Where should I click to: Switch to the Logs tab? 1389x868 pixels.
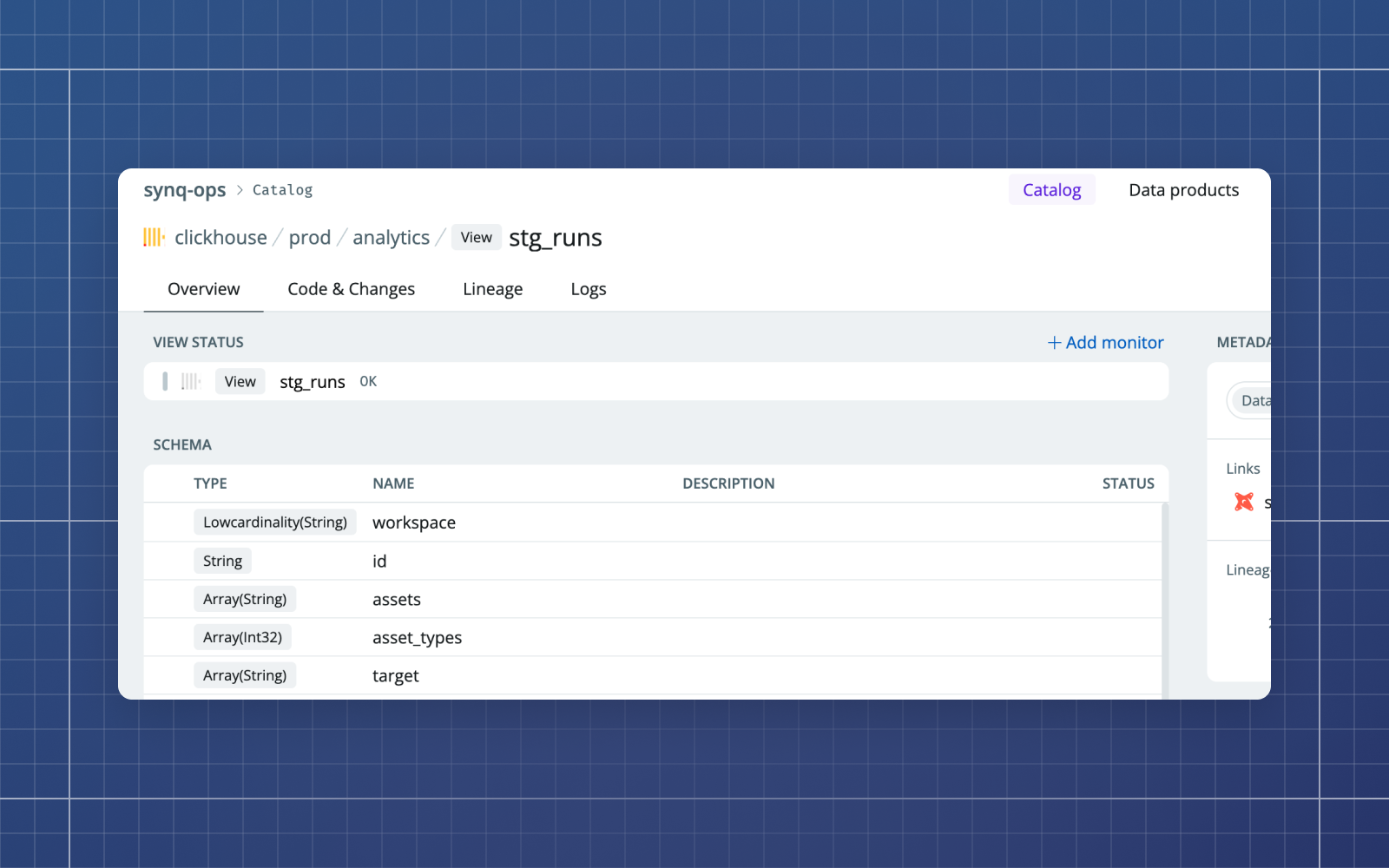[589, 289]
